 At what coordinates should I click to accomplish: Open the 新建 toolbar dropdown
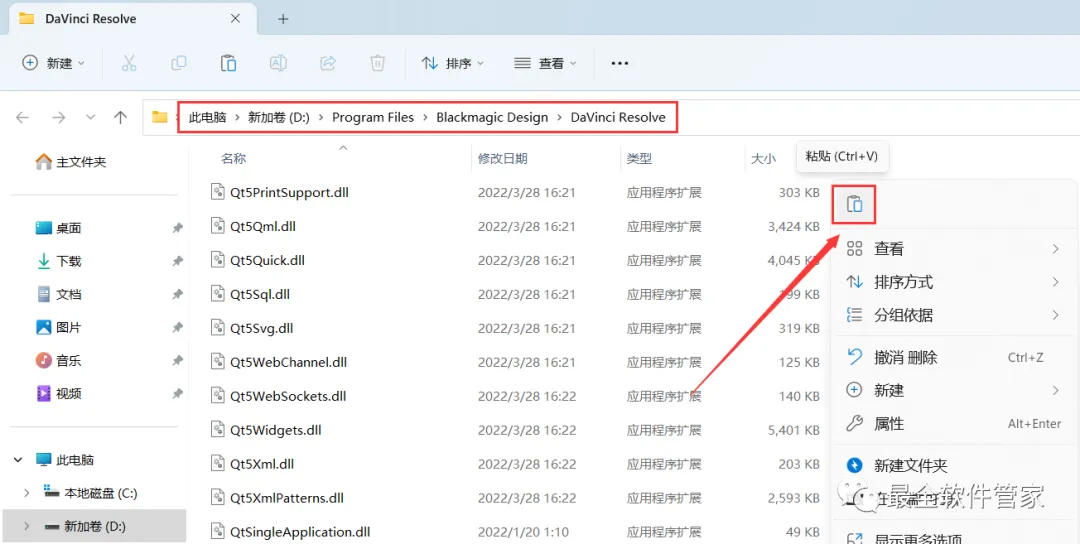[x=54, y=63]
